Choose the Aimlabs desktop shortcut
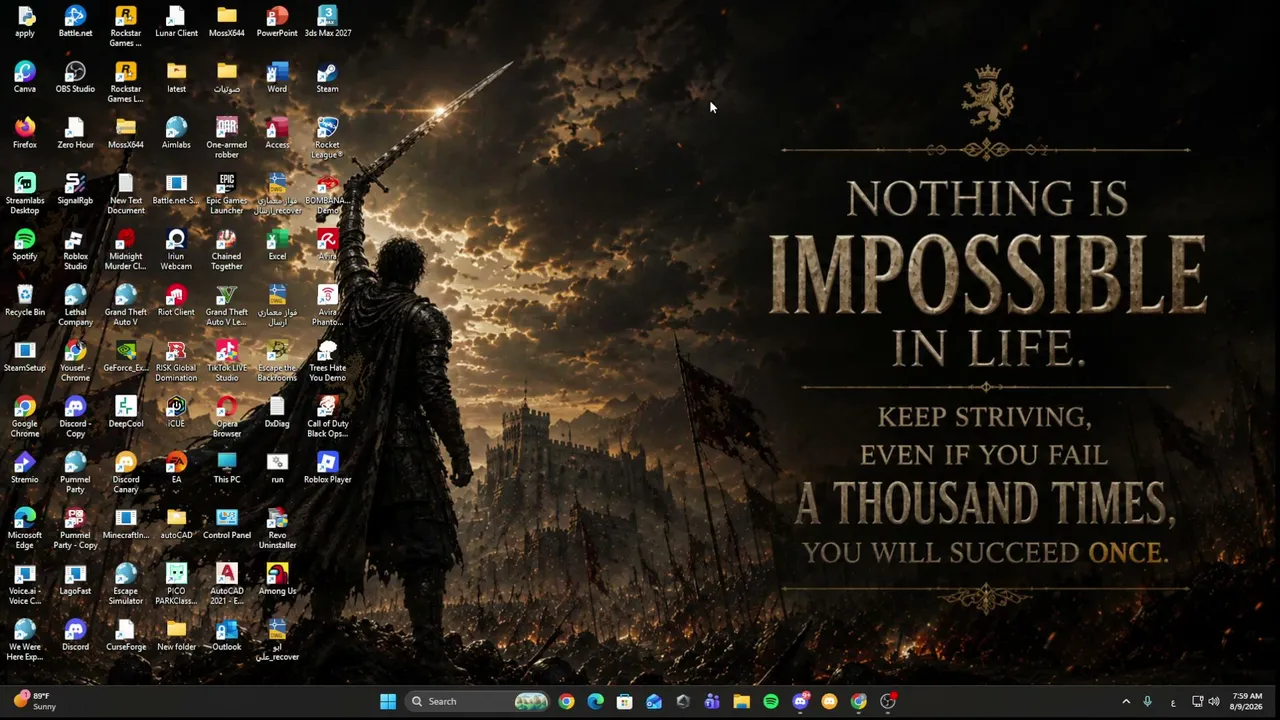The width and height of the screenshot is (1280, 720). [x=176, y=134]
